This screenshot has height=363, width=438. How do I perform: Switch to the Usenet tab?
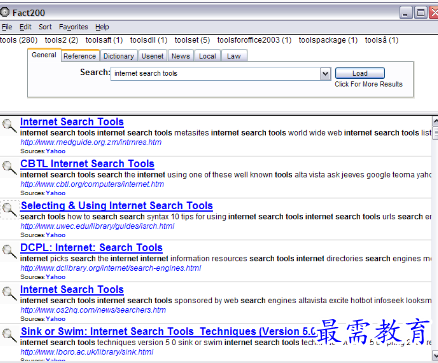(152, 56)
